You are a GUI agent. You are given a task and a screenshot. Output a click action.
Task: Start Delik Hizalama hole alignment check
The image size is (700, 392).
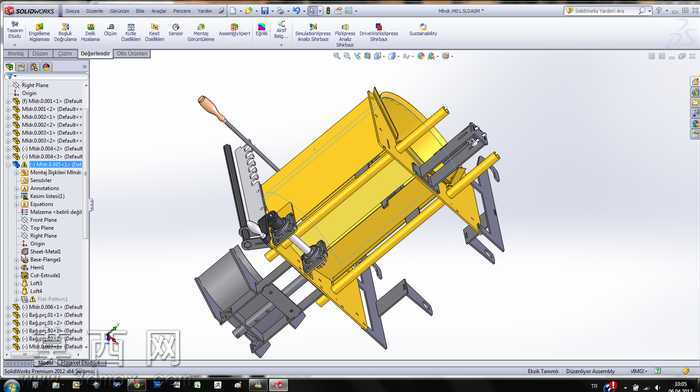[91, 33]
